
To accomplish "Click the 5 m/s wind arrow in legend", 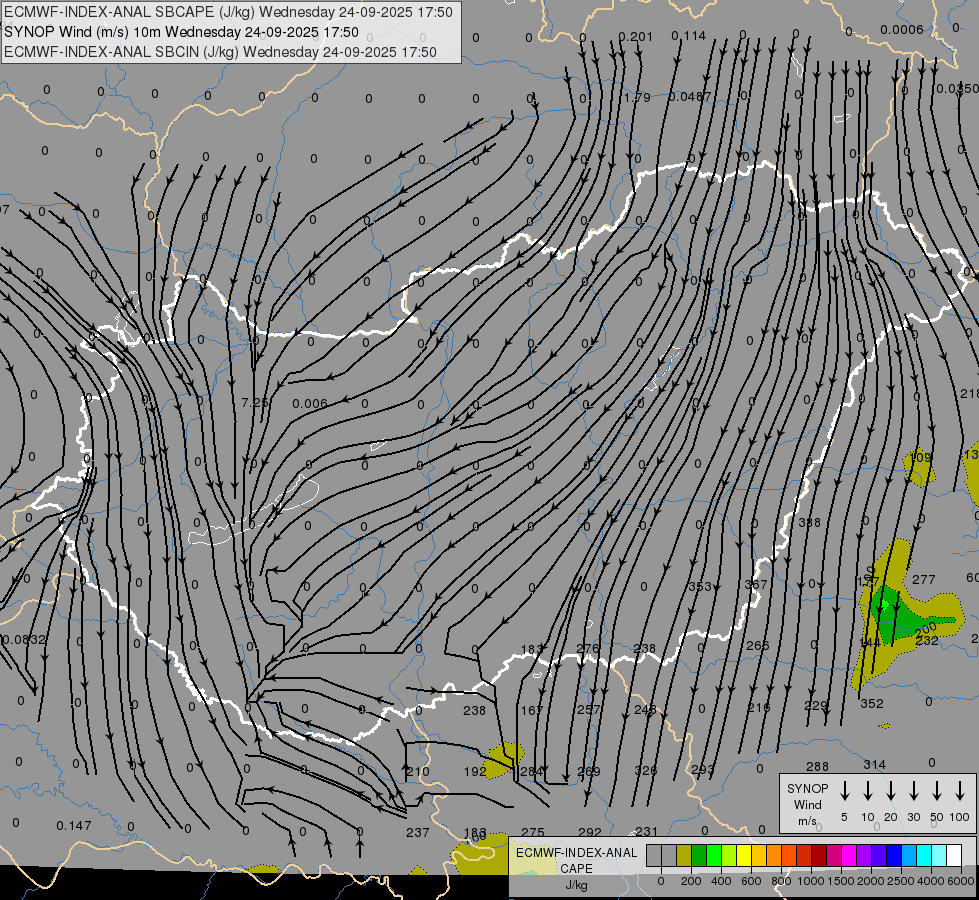I will (845, 791).
